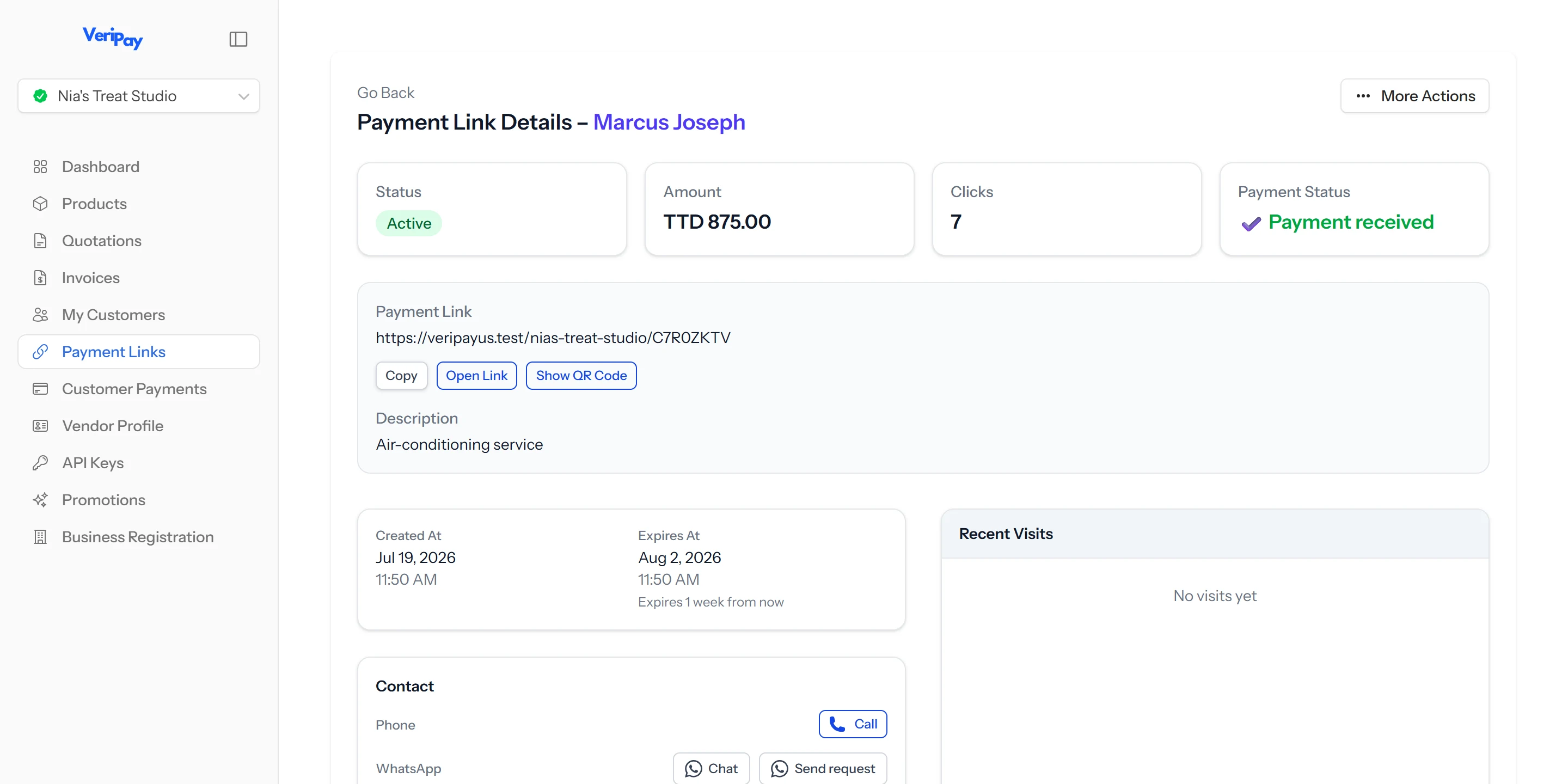Click the Expires 1 week from now note
This screenshot has height=784, width=1568.
pos(710,602)
